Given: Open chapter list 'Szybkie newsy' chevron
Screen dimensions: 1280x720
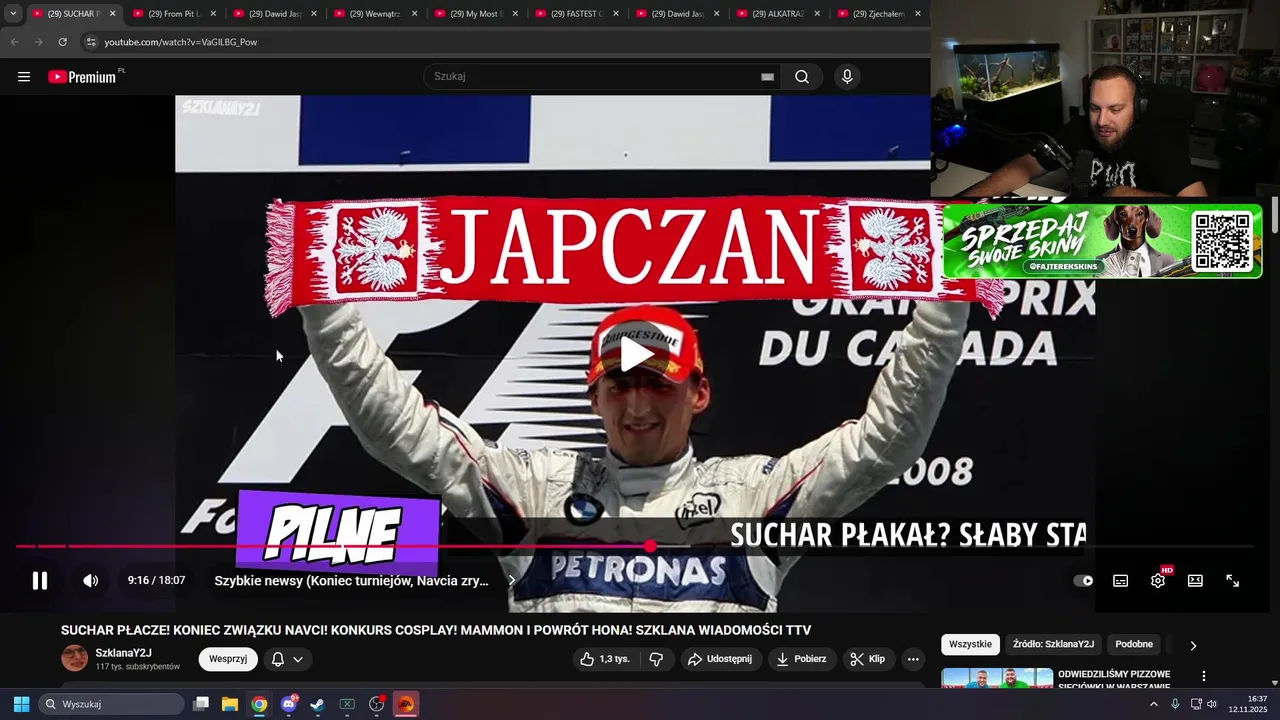Looking at the screenshot, I should click(x=511, y=580).
